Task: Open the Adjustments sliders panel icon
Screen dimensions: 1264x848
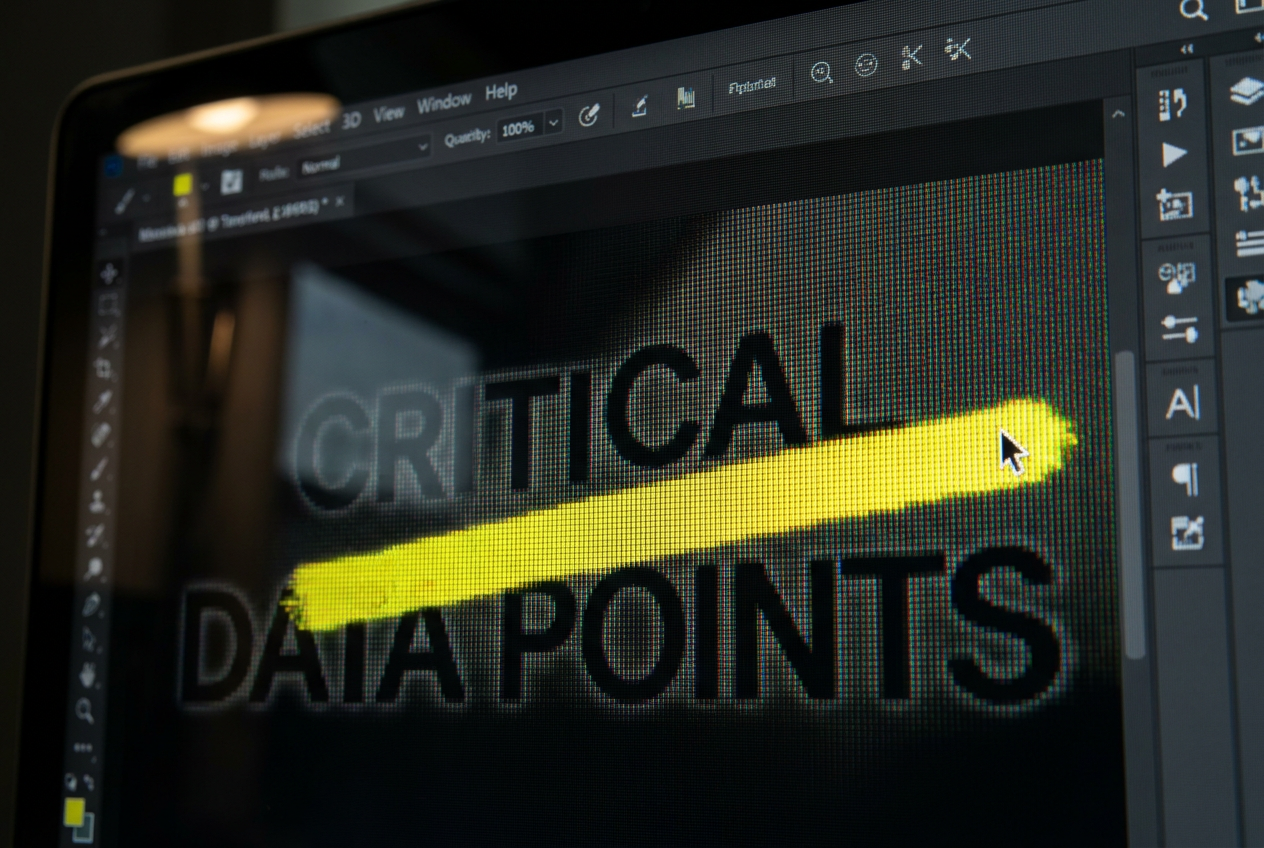Action: (x=1179, y=329)
